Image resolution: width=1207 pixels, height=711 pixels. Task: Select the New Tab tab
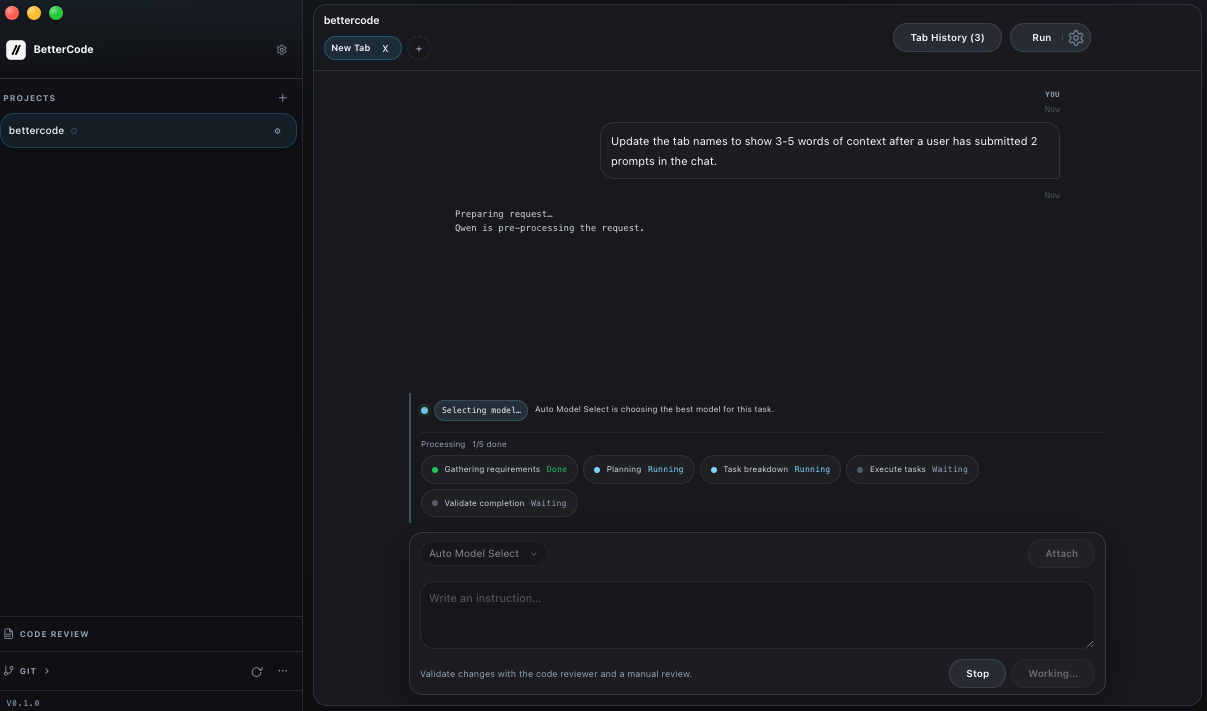[350, 47]
